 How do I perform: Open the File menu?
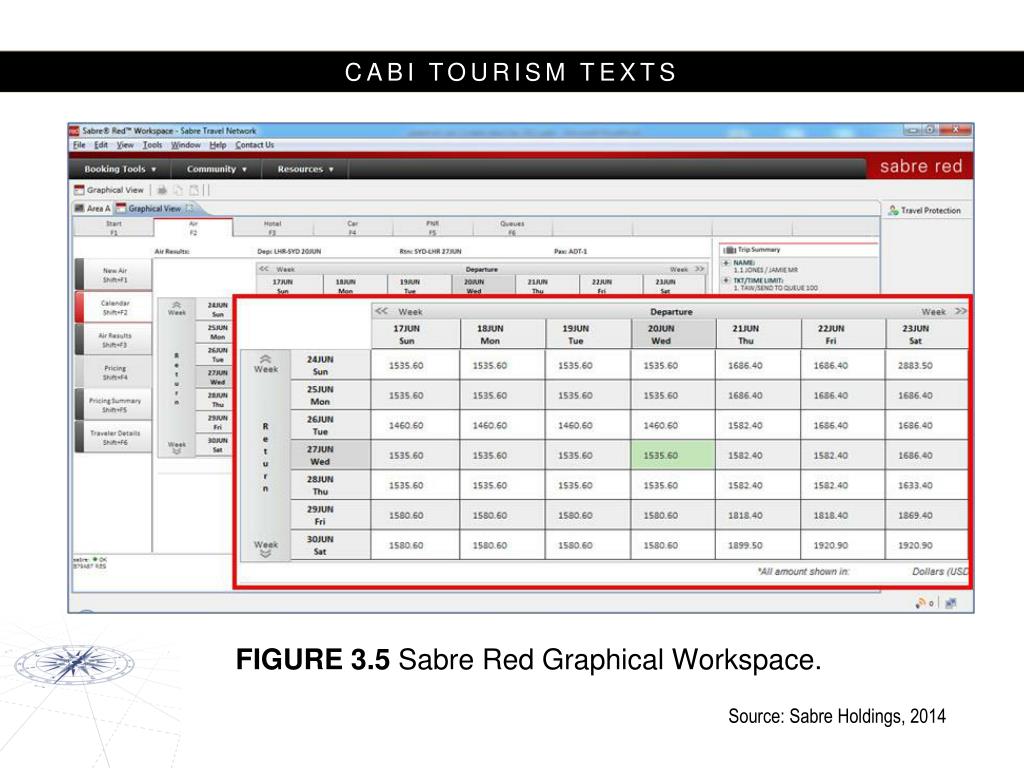click(x=79, y=145)
